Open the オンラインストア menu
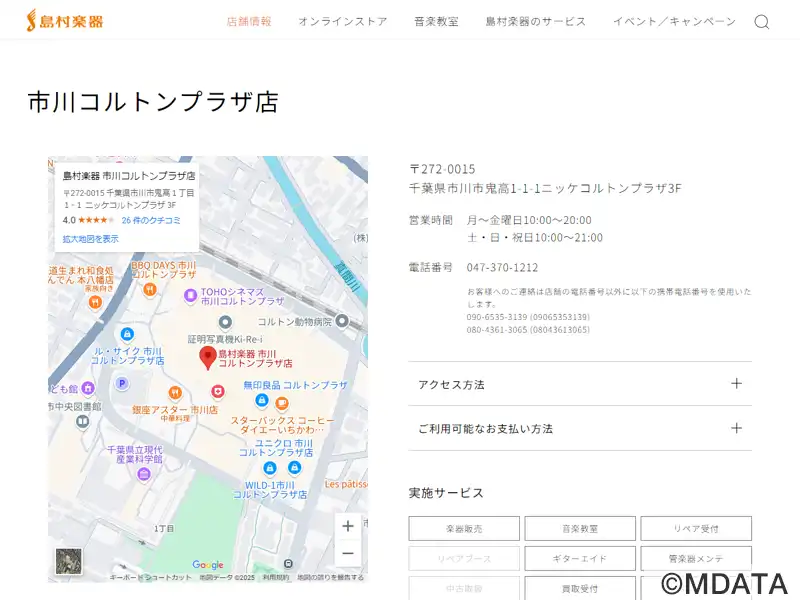Viewport: 800px width, 600px height. 343,21
